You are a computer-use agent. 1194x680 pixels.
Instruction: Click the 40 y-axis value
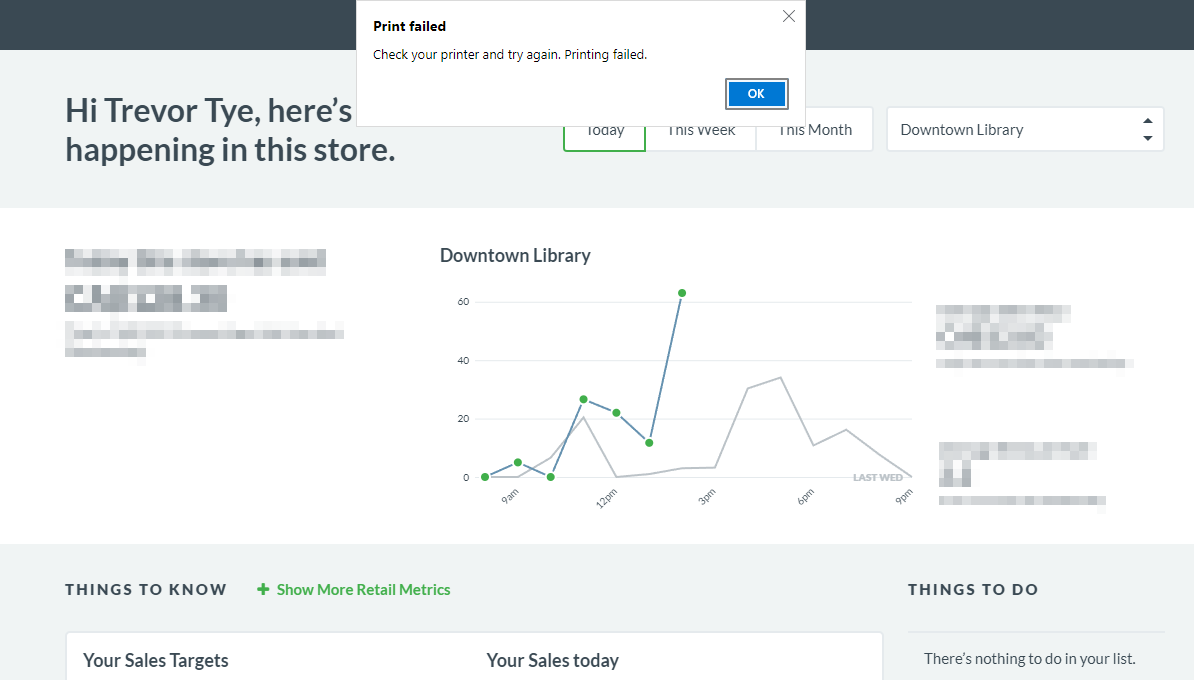pos(463,360)
